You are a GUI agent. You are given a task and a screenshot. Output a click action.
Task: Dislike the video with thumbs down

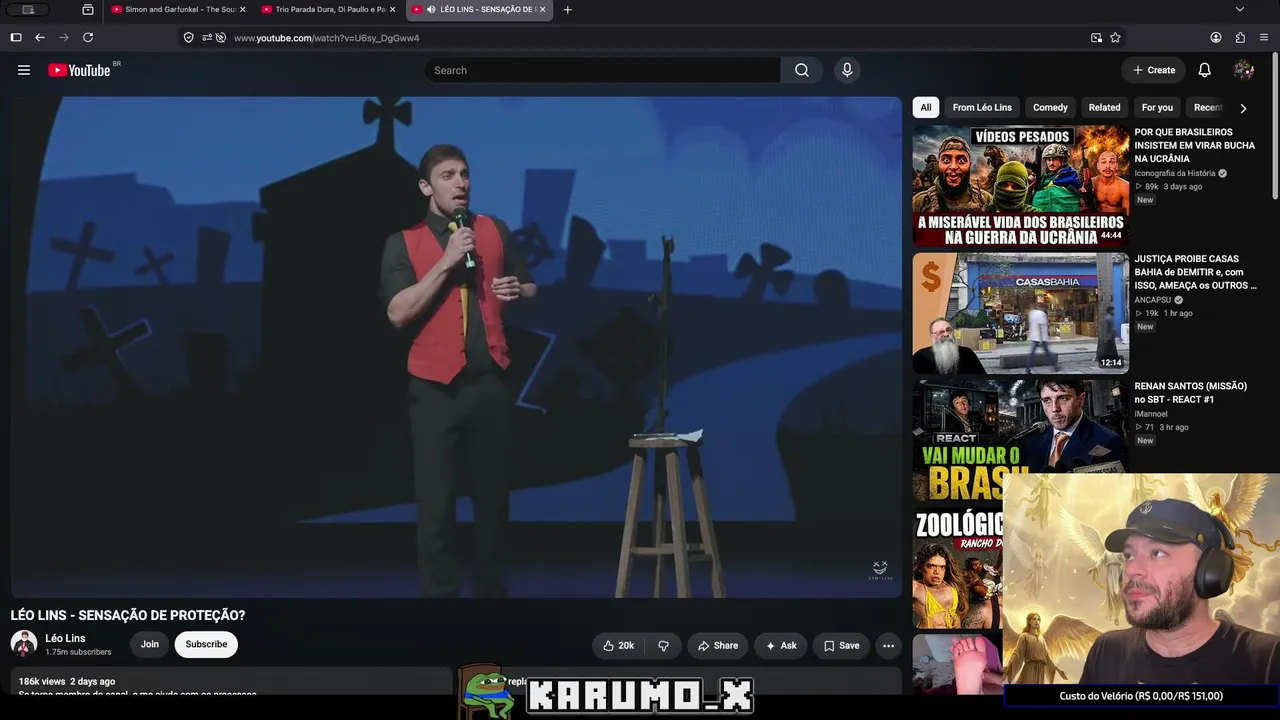663,646
